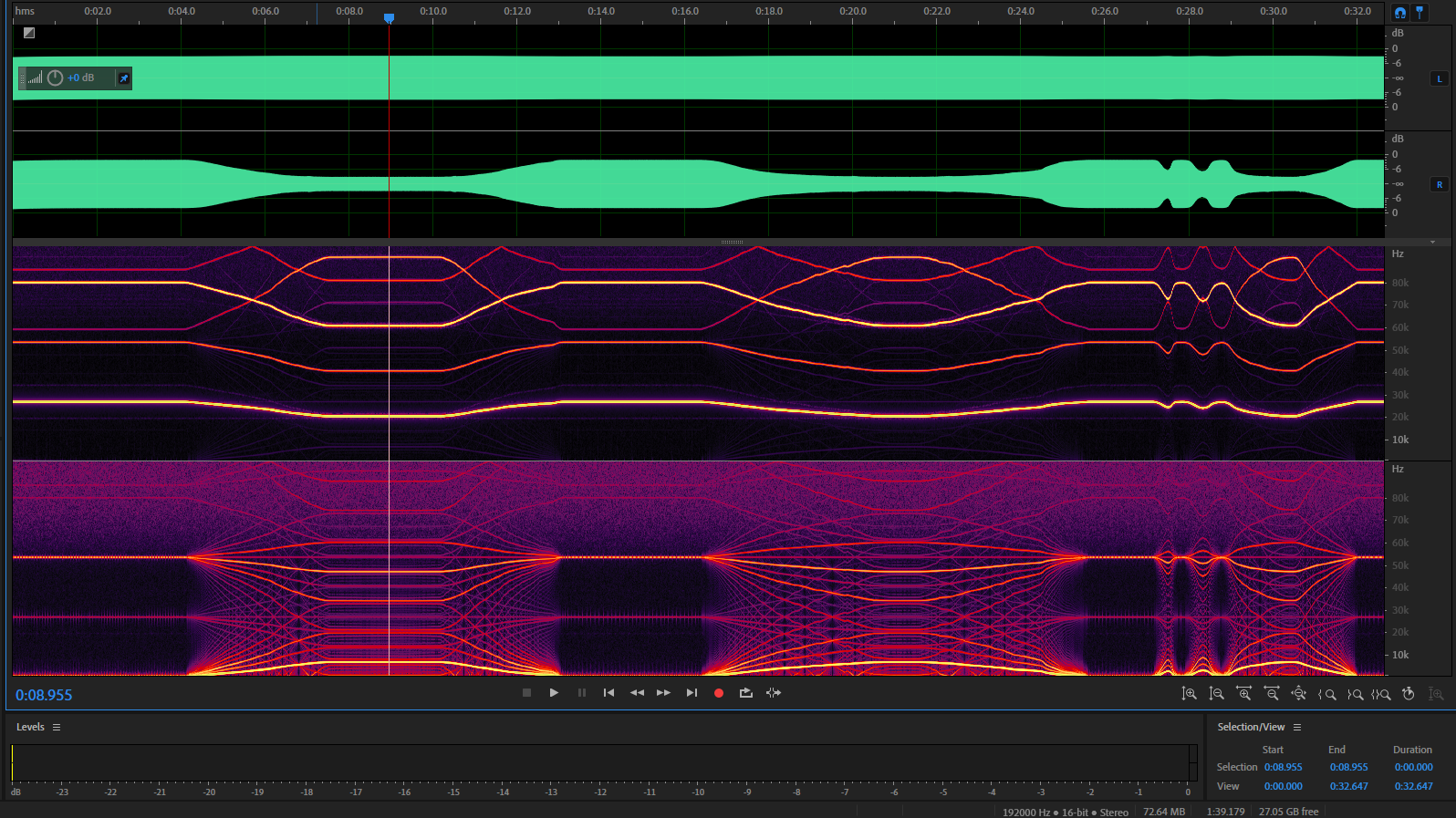1456x818 pixels.
Task: Click the HUD drag handle grip
Action: point(22,78)
